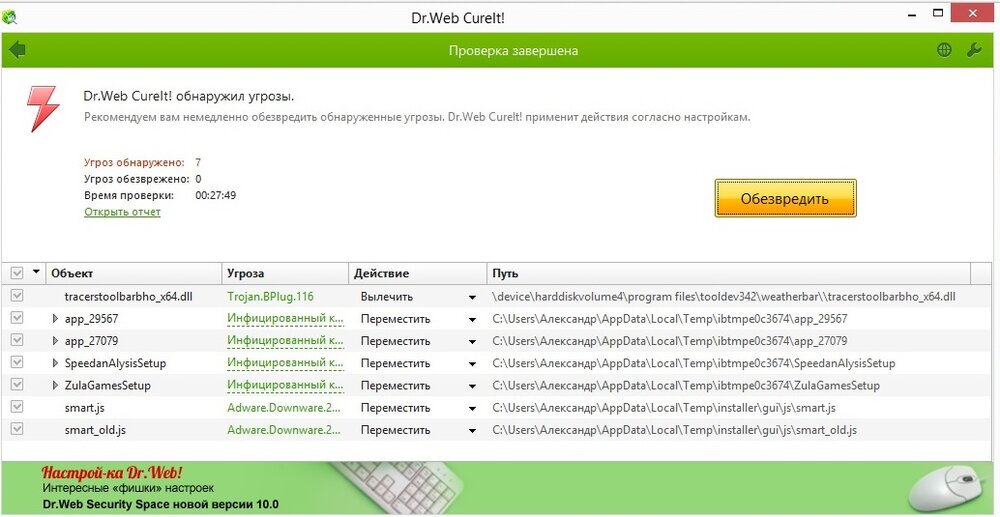This screenshot has width=1000, height=517.
Task: Click the threat link for ZulaGamesSetup
Action: pos(285,386)
